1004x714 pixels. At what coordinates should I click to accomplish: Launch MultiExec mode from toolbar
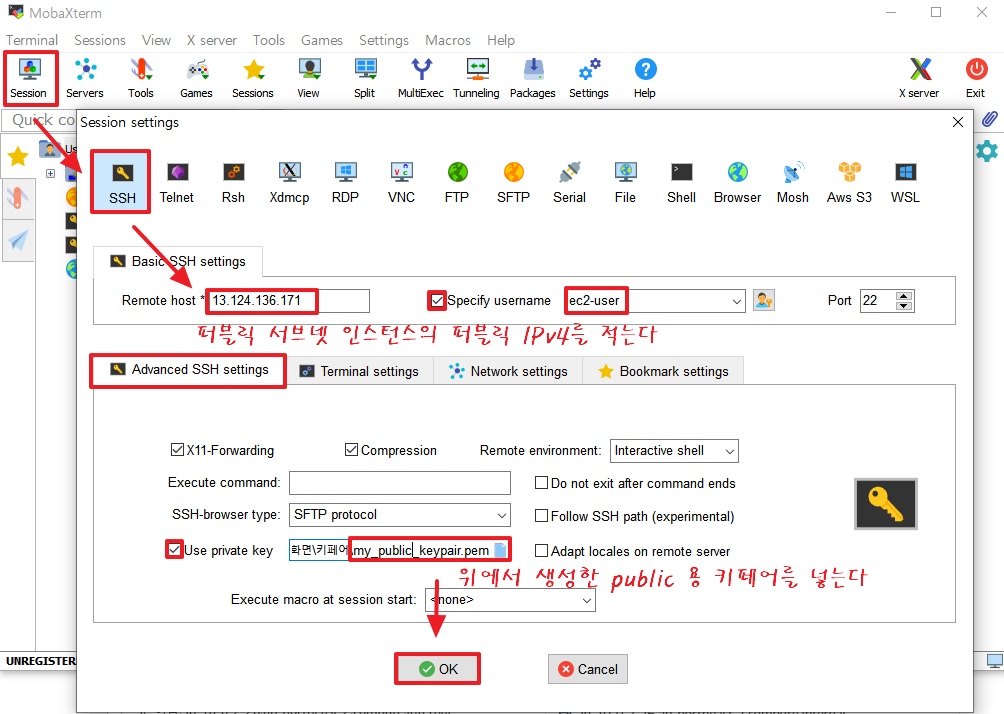pos(421,79)
